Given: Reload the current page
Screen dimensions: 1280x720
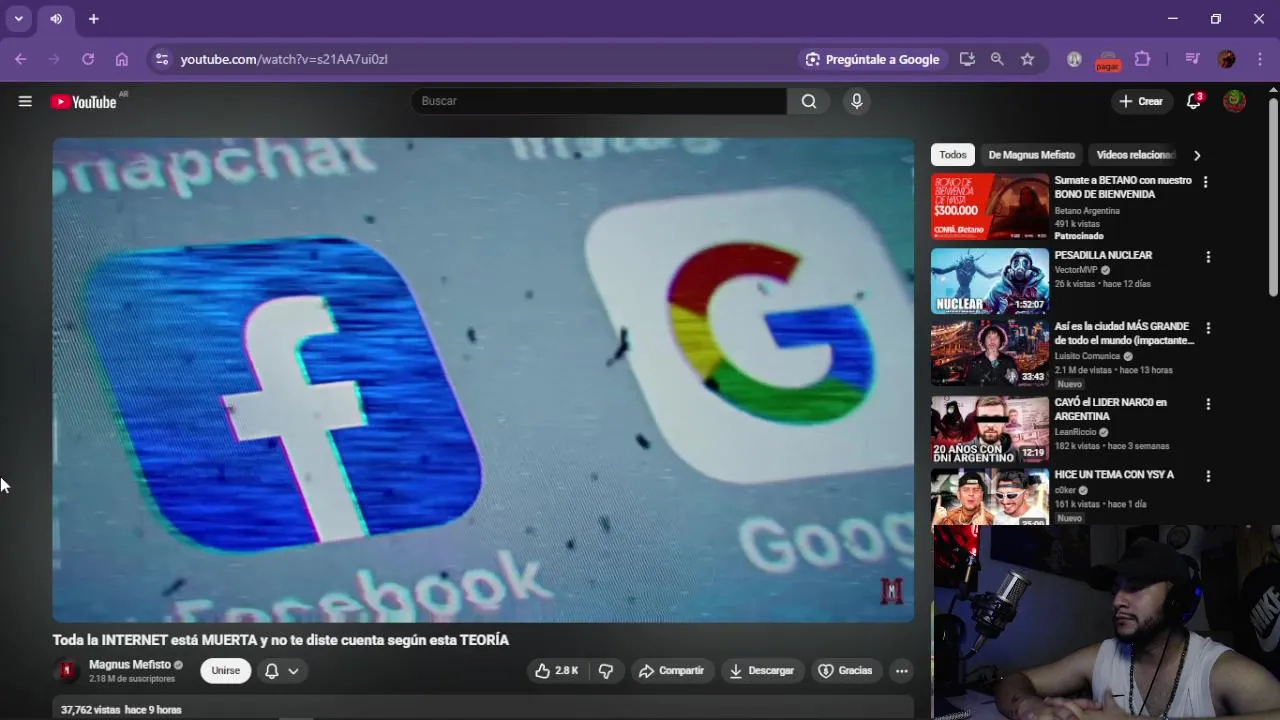Looking at the screenshot, I should point(88,59).
